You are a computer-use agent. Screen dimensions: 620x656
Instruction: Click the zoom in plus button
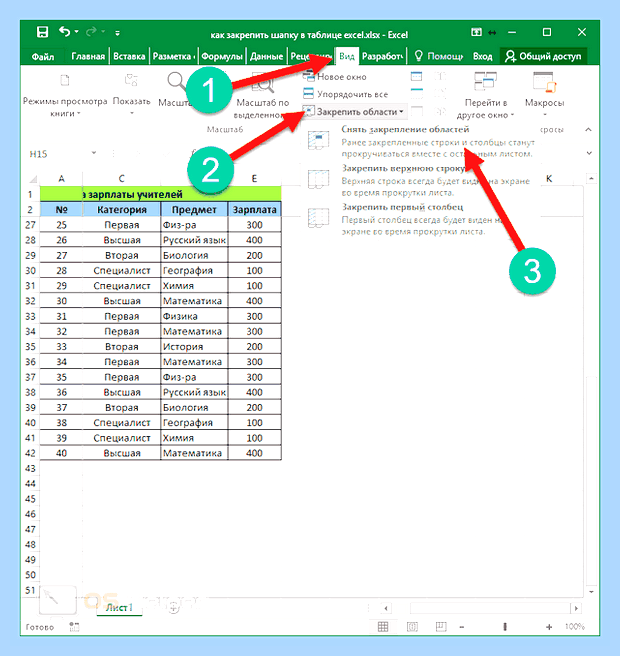point(549,627)
